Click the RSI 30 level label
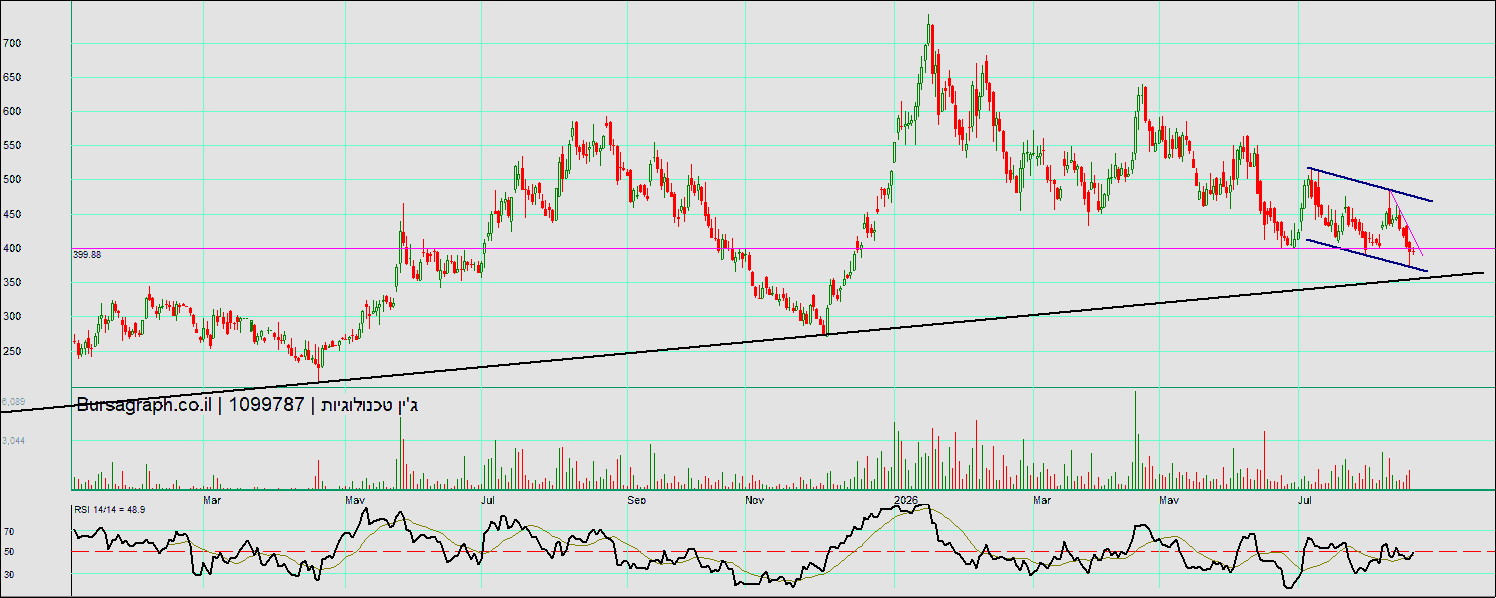Screen dimensions: 1496x598 (x=9, y=574)
